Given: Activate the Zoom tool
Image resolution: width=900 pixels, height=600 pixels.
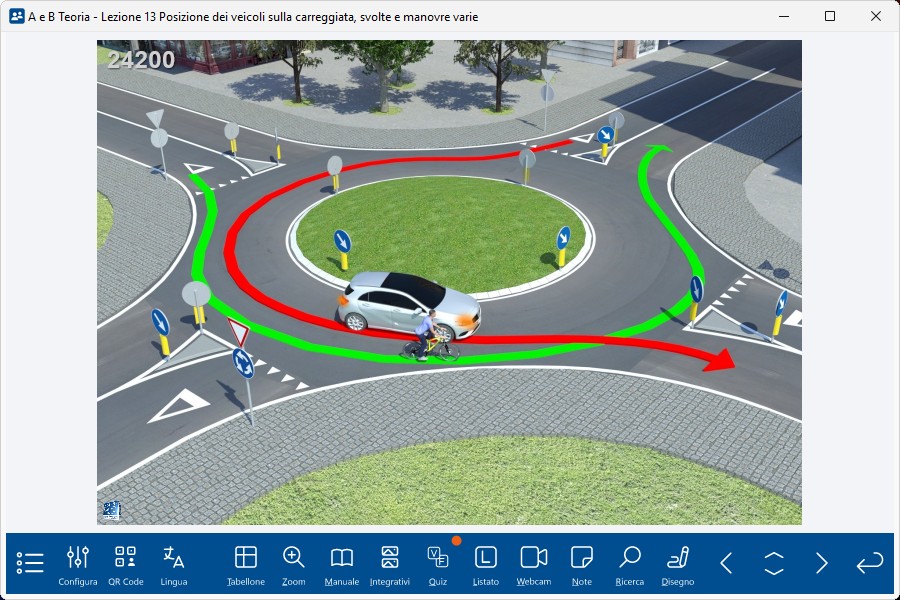Looking at the screenshot, I should click(x=294, y=564).
